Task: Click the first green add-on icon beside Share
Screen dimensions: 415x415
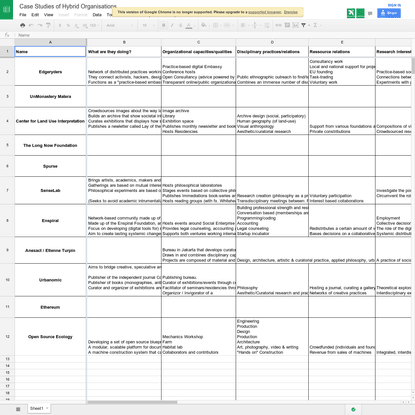Action: [351, 13]
